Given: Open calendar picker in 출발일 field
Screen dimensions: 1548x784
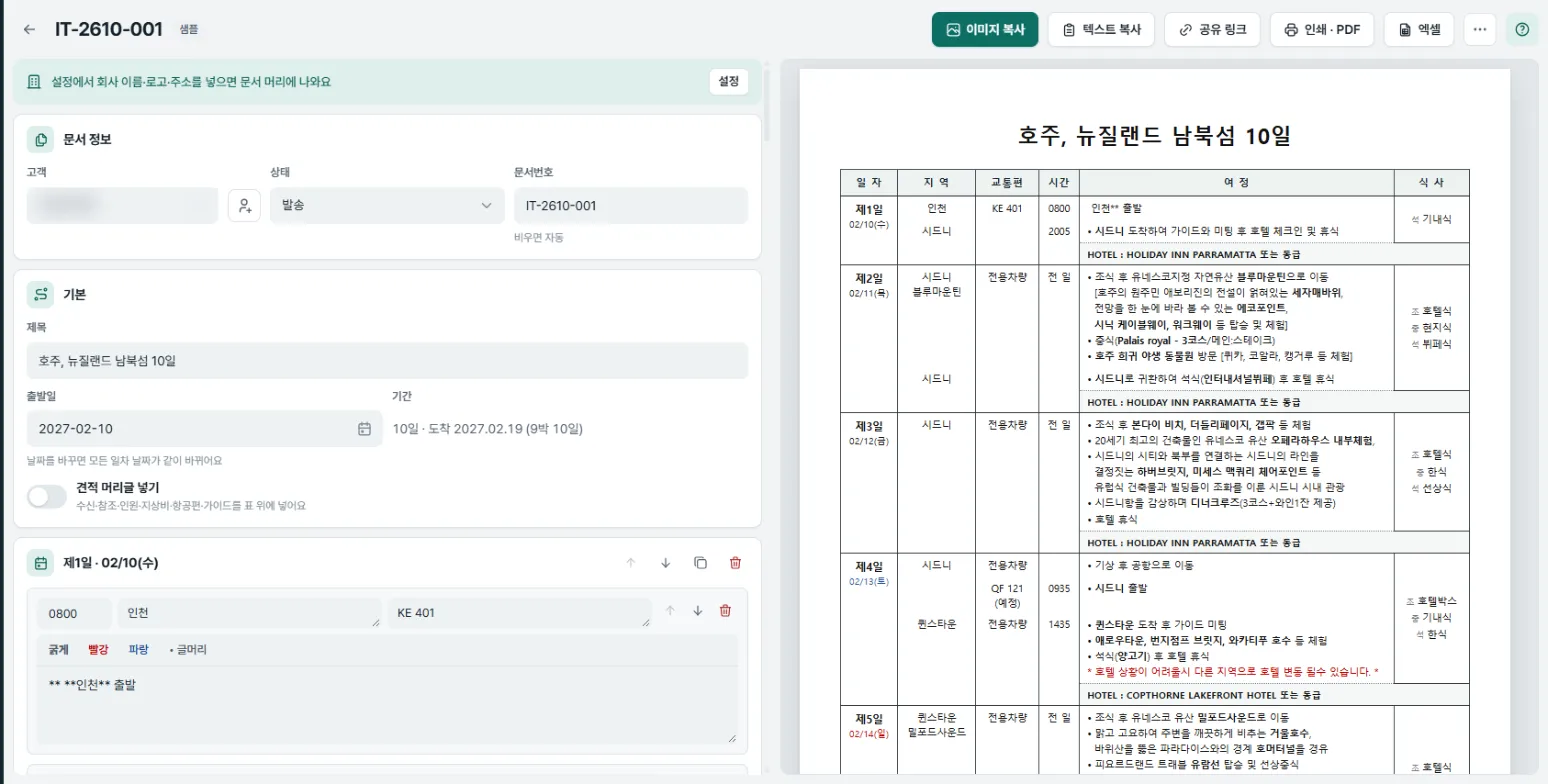Looking at the screenshot, I should pos(364,429).
